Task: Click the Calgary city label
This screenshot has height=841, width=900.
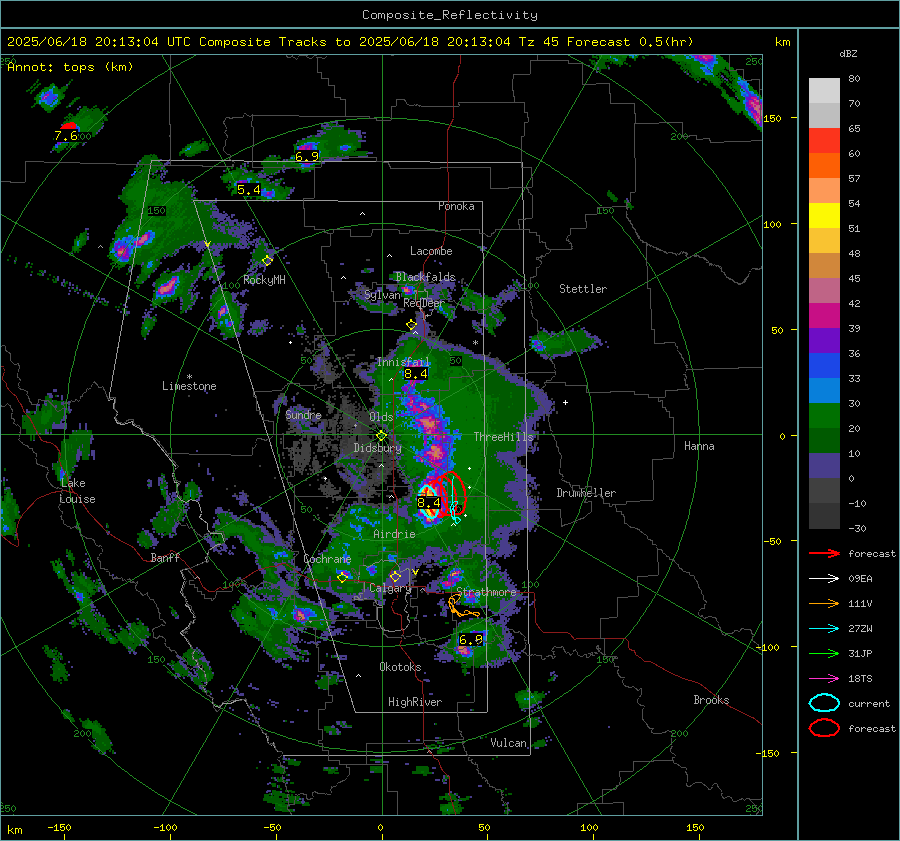Action: point(390,588)
